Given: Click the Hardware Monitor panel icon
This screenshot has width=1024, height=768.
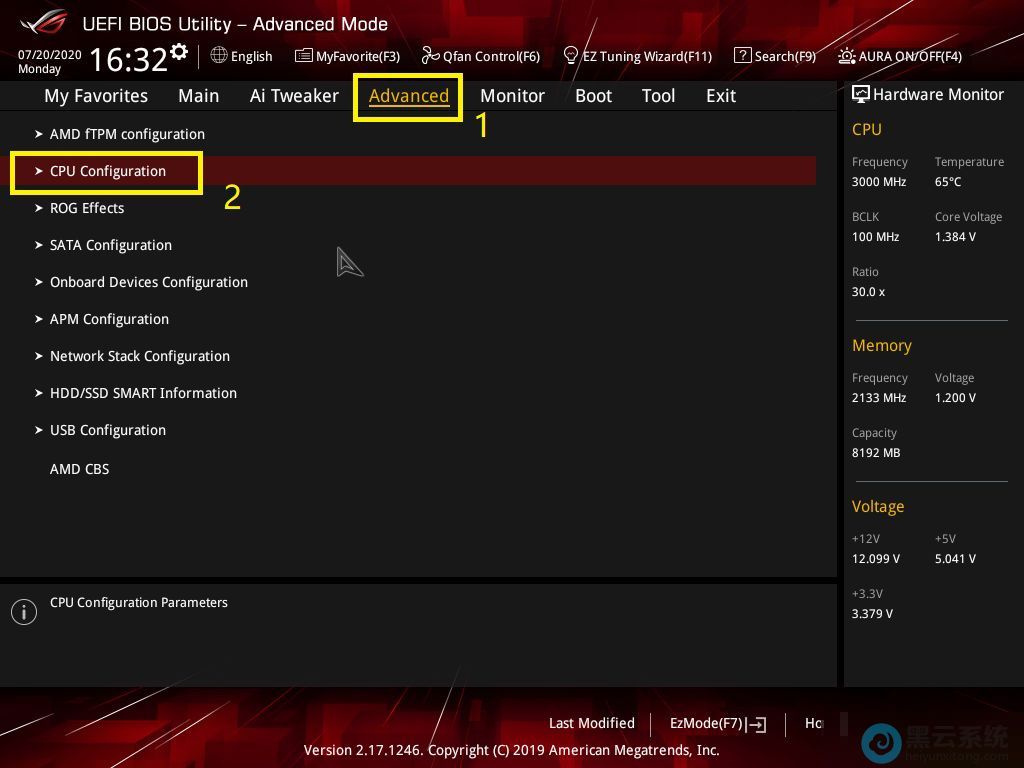Looking at the screenshot, I should (x=861, y=93).
